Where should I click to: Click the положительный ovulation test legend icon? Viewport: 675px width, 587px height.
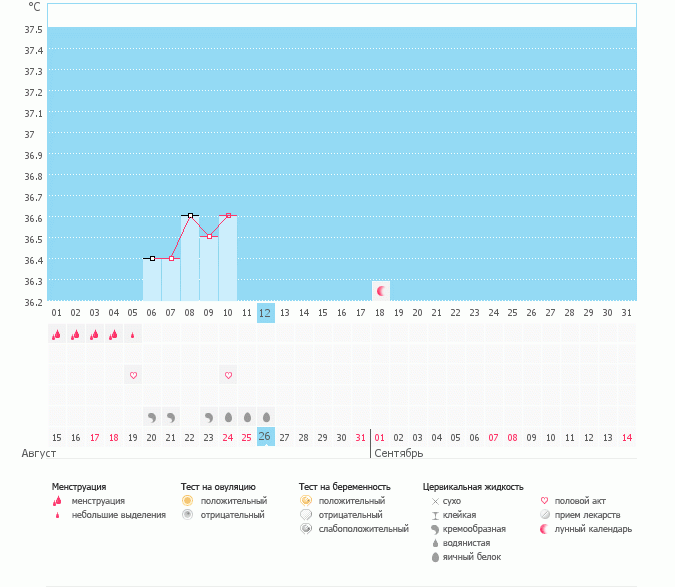187,500
